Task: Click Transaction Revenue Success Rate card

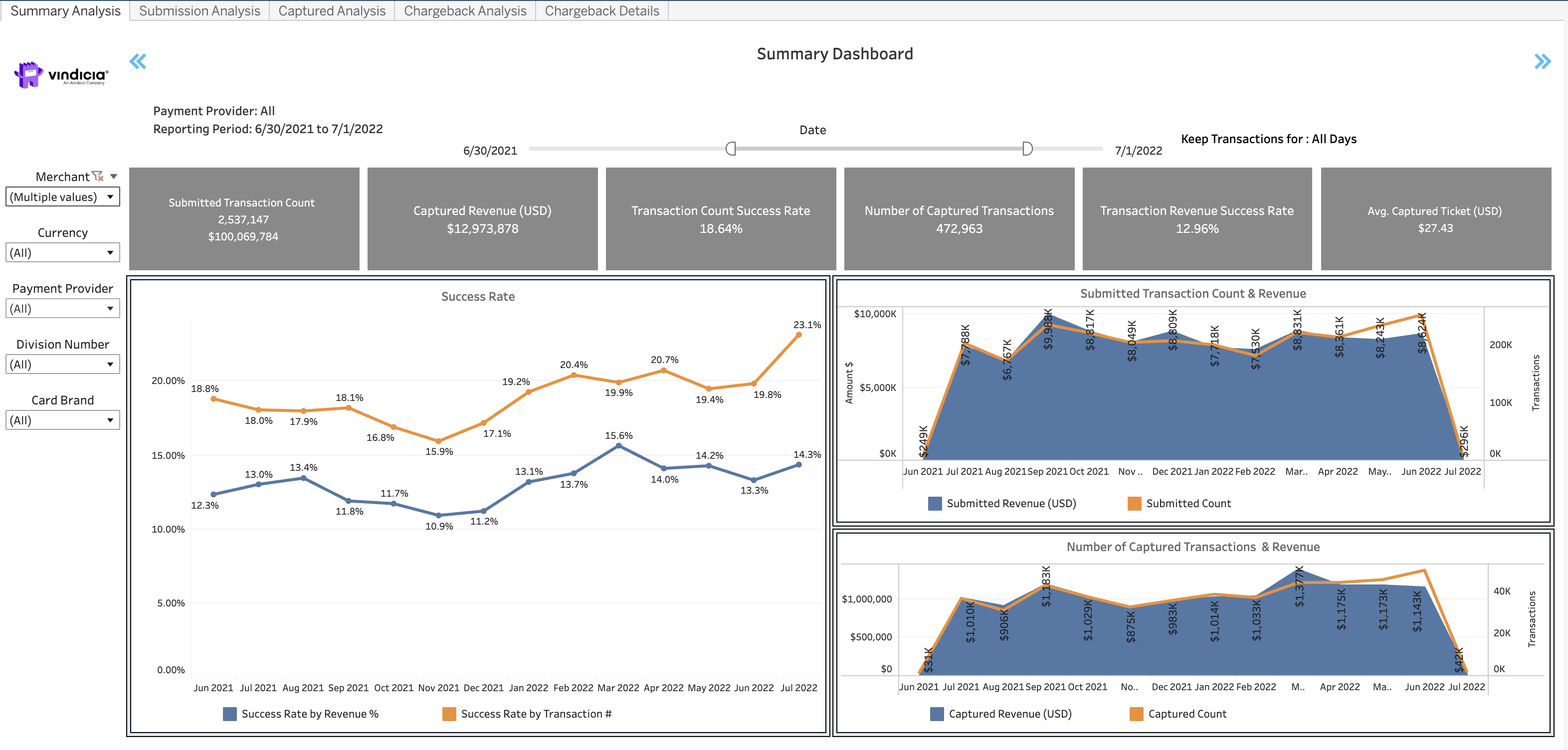Action: pyautogui.click(x=1197, y=218)
